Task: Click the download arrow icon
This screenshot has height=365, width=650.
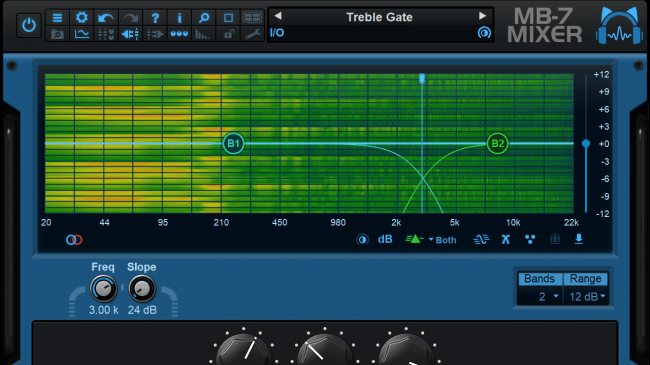Action: coord(579,239)
